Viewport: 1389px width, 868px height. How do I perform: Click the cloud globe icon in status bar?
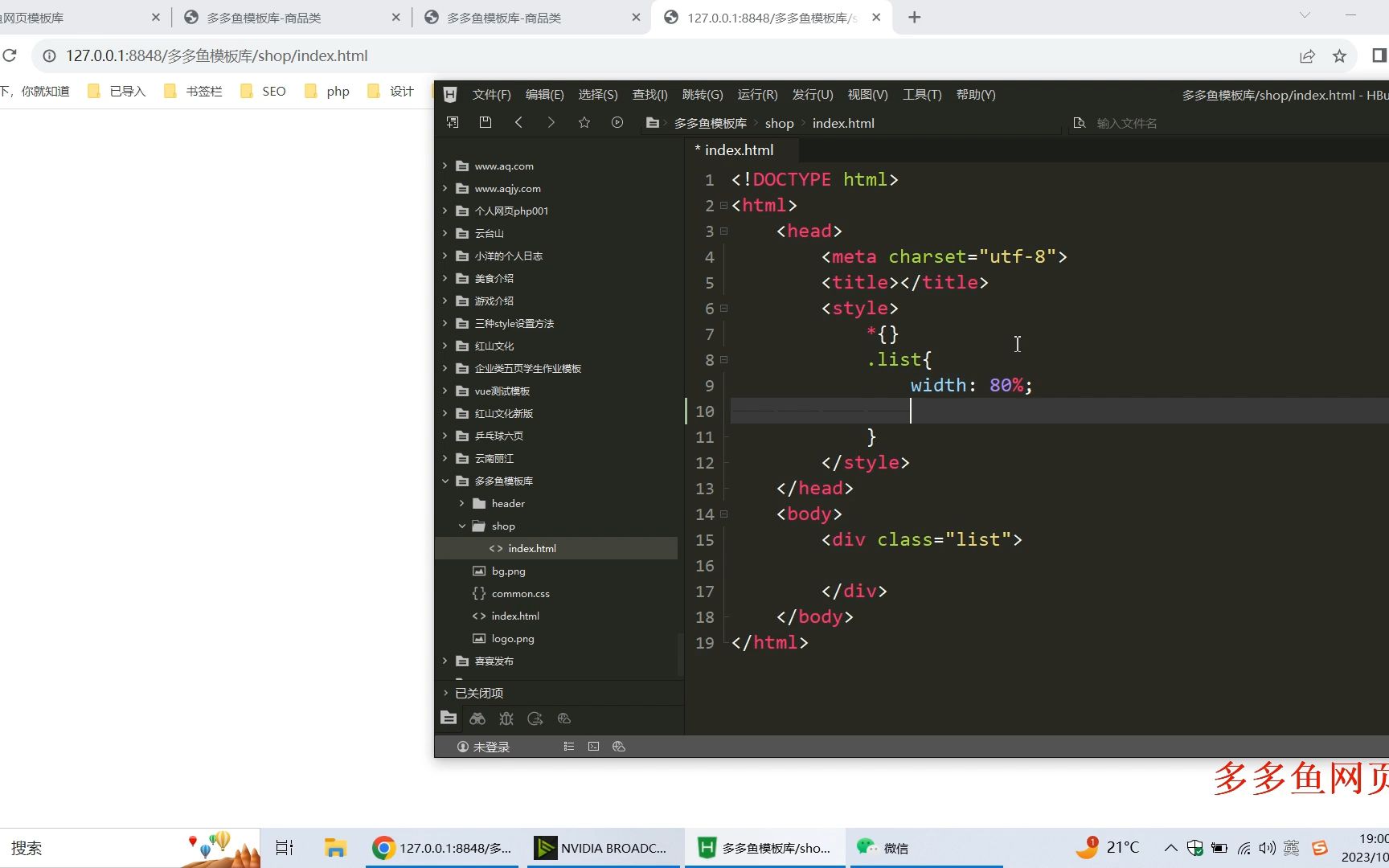619,747
